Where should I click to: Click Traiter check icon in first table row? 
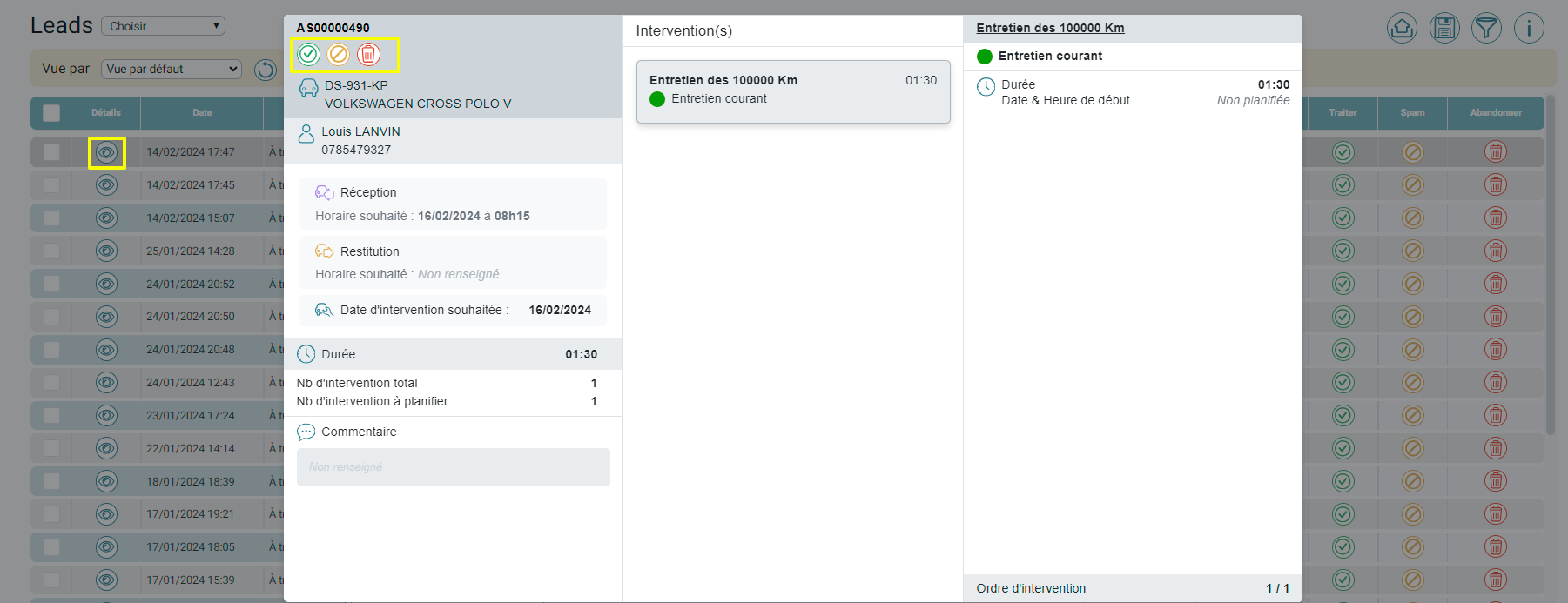(1343, 152)
